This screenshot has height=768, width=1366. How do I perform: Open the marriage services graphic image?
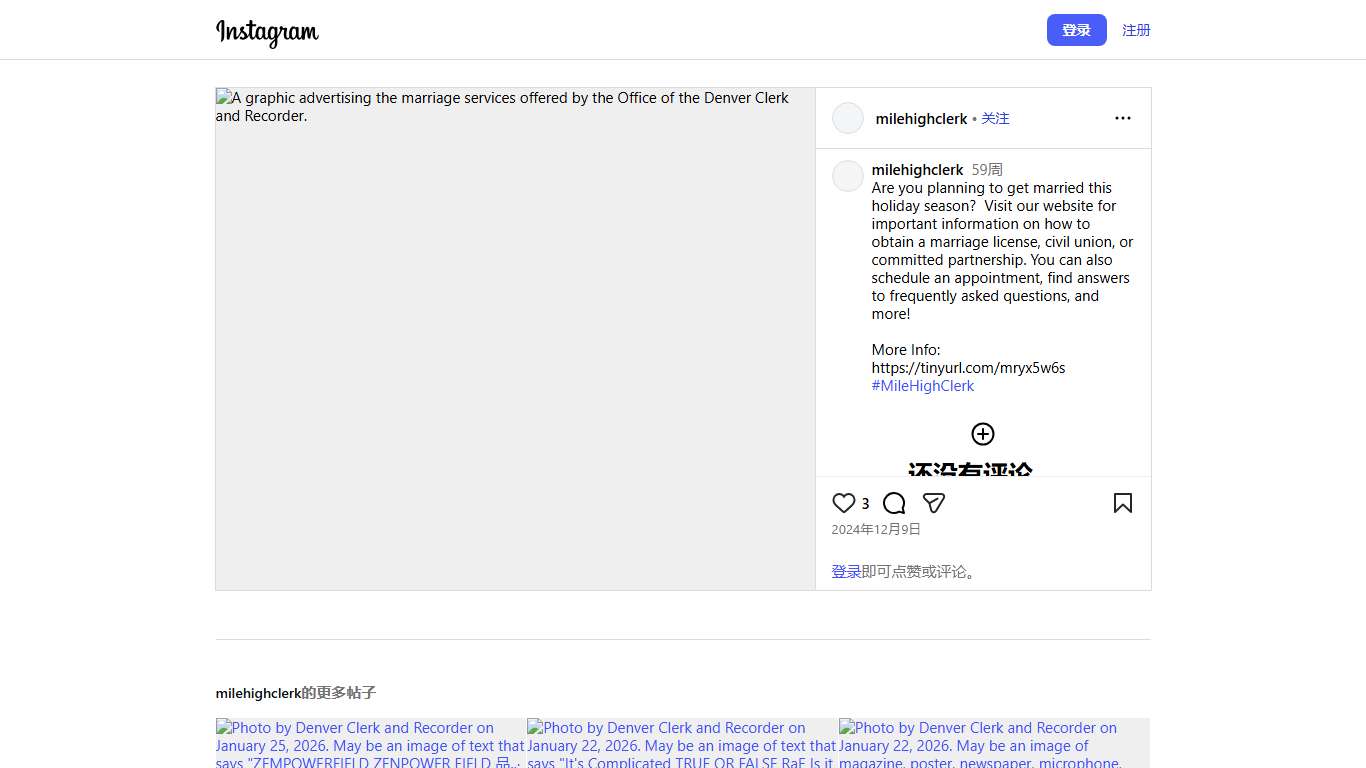[x=515, y=340]
